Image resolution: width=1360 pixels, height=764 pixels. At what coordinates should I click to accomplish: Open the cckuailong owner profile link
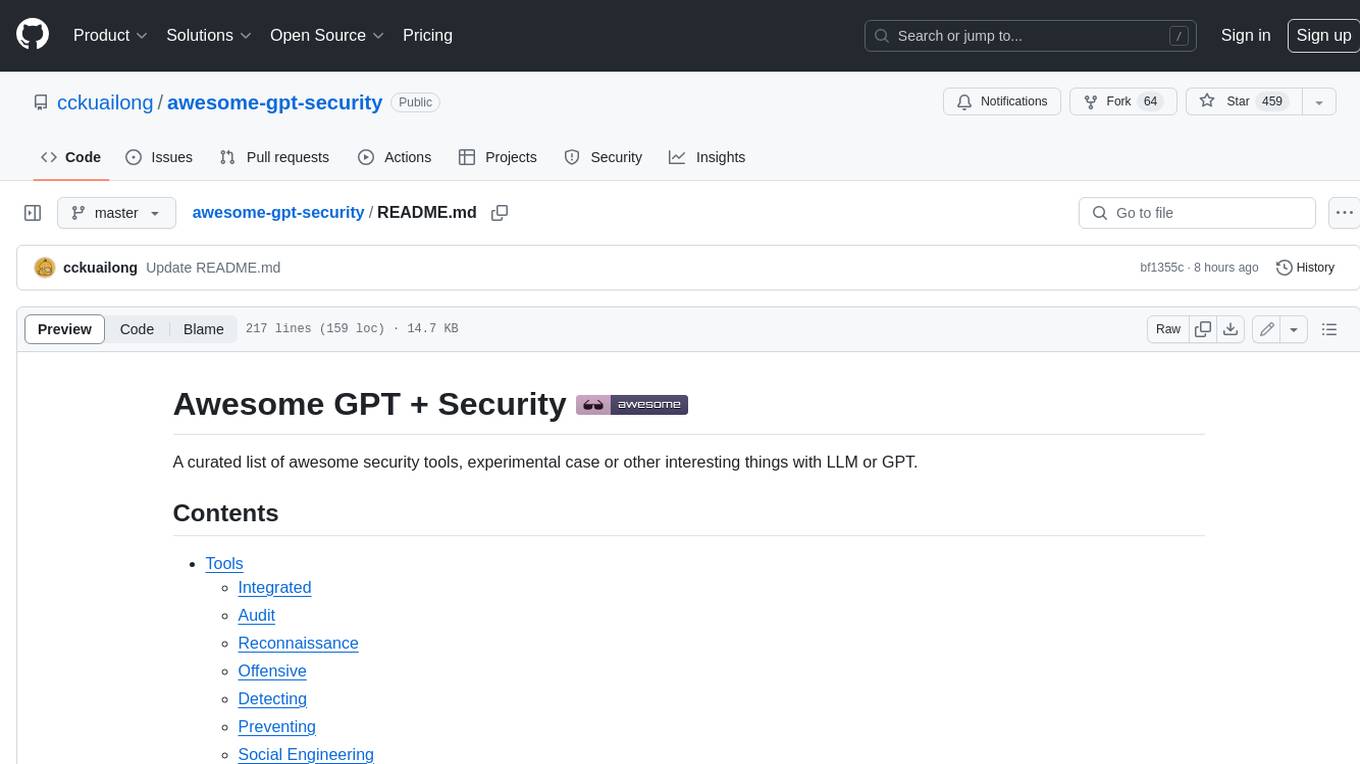105,102
